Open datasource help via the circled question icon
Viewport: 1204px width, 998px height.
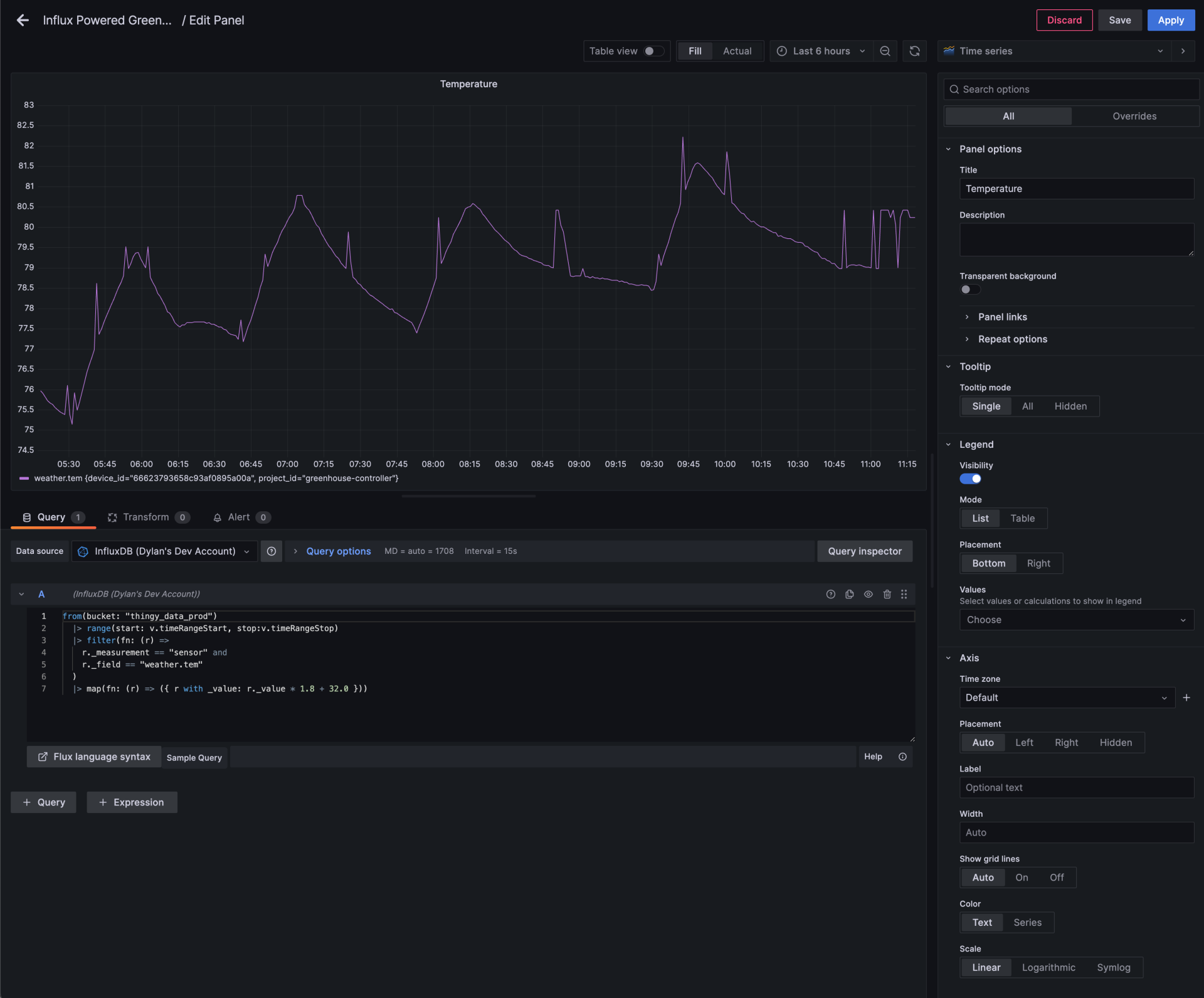point(271,551)
